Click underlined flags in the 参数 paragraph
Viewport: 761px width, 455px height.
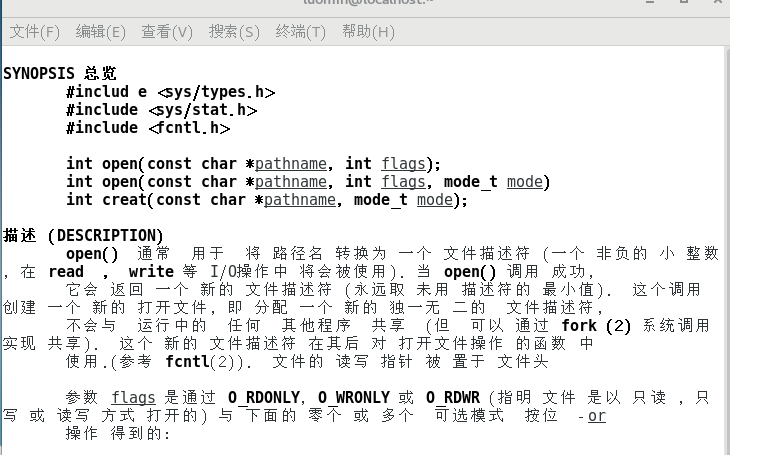[133, 398]
